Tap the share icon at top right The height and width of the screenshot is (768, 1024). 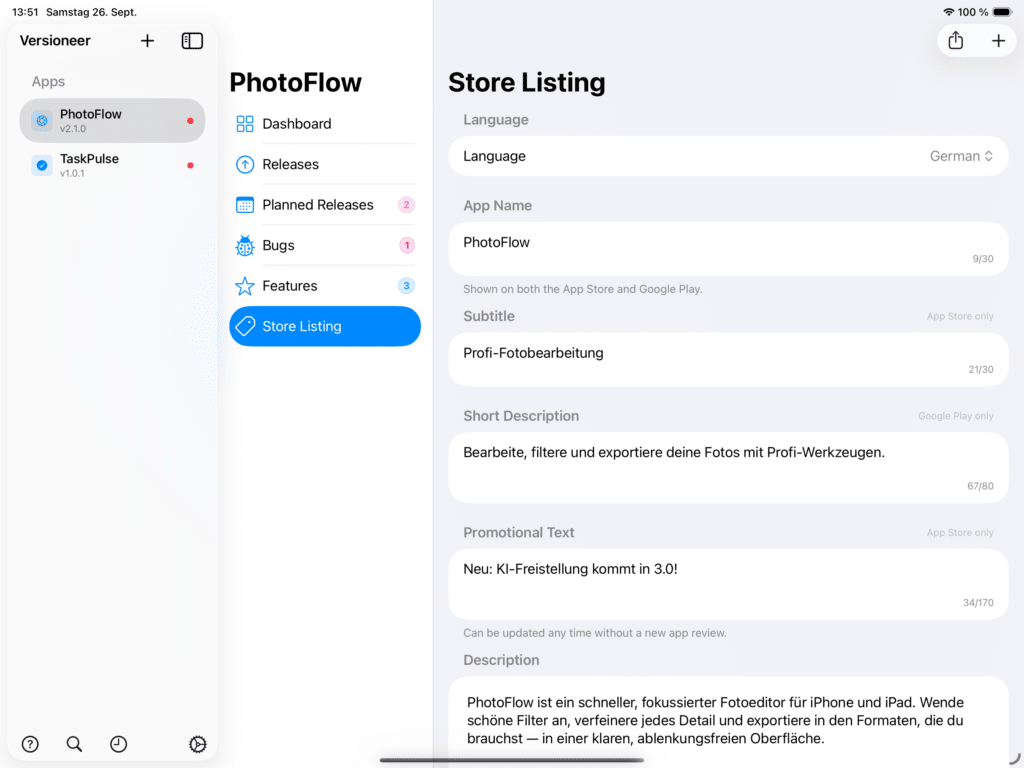[x=955, y=40]
